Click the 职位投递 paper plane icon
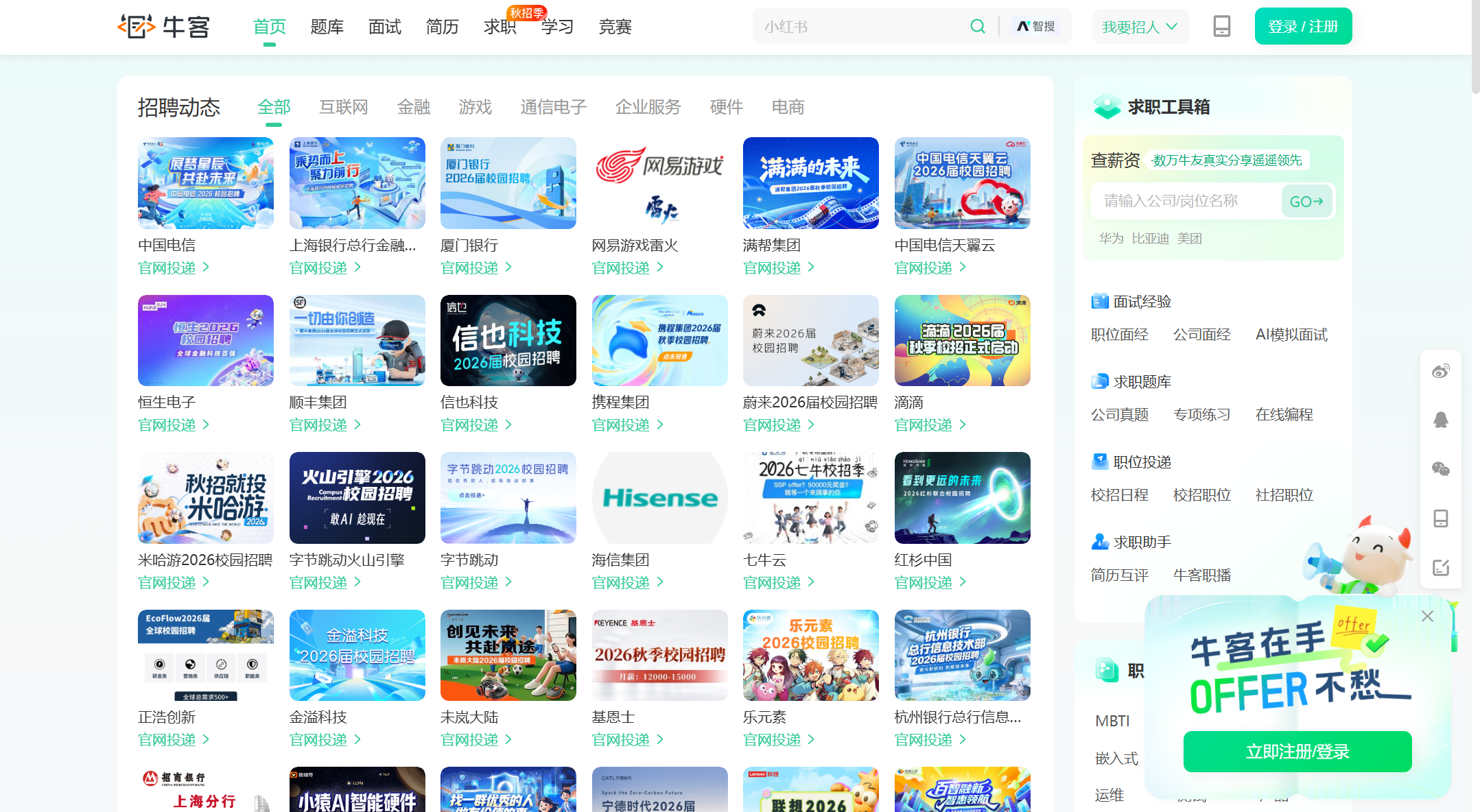The height and width of the screenshot is (812, 1480). [1099, 462]
